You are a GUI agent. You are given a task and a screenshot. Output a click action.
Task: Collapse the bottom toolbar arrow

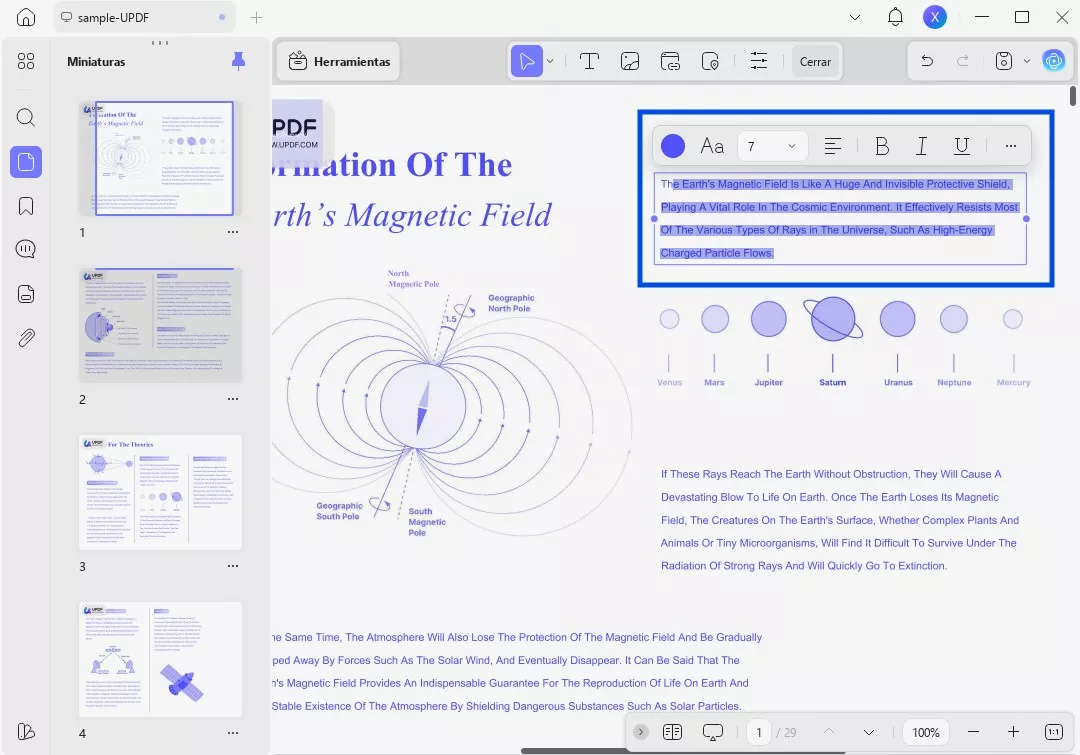coord(641,732)
